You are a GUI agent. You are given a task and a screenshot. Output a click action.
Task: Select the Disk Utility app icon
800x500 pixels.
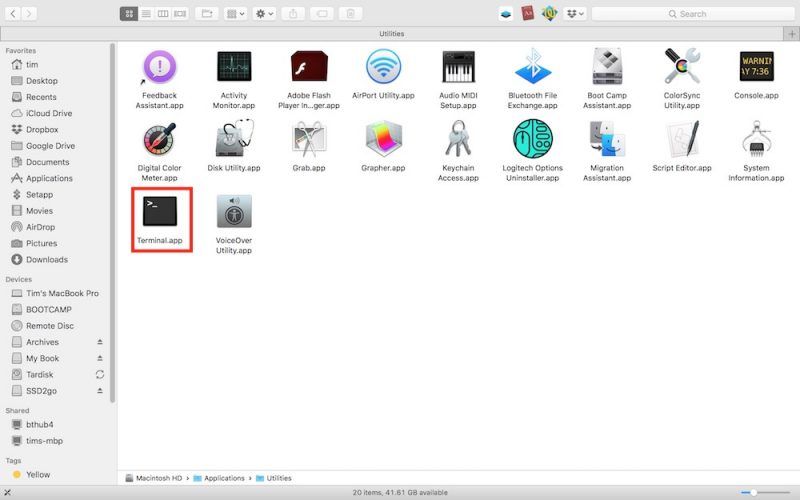coord(234,140)
